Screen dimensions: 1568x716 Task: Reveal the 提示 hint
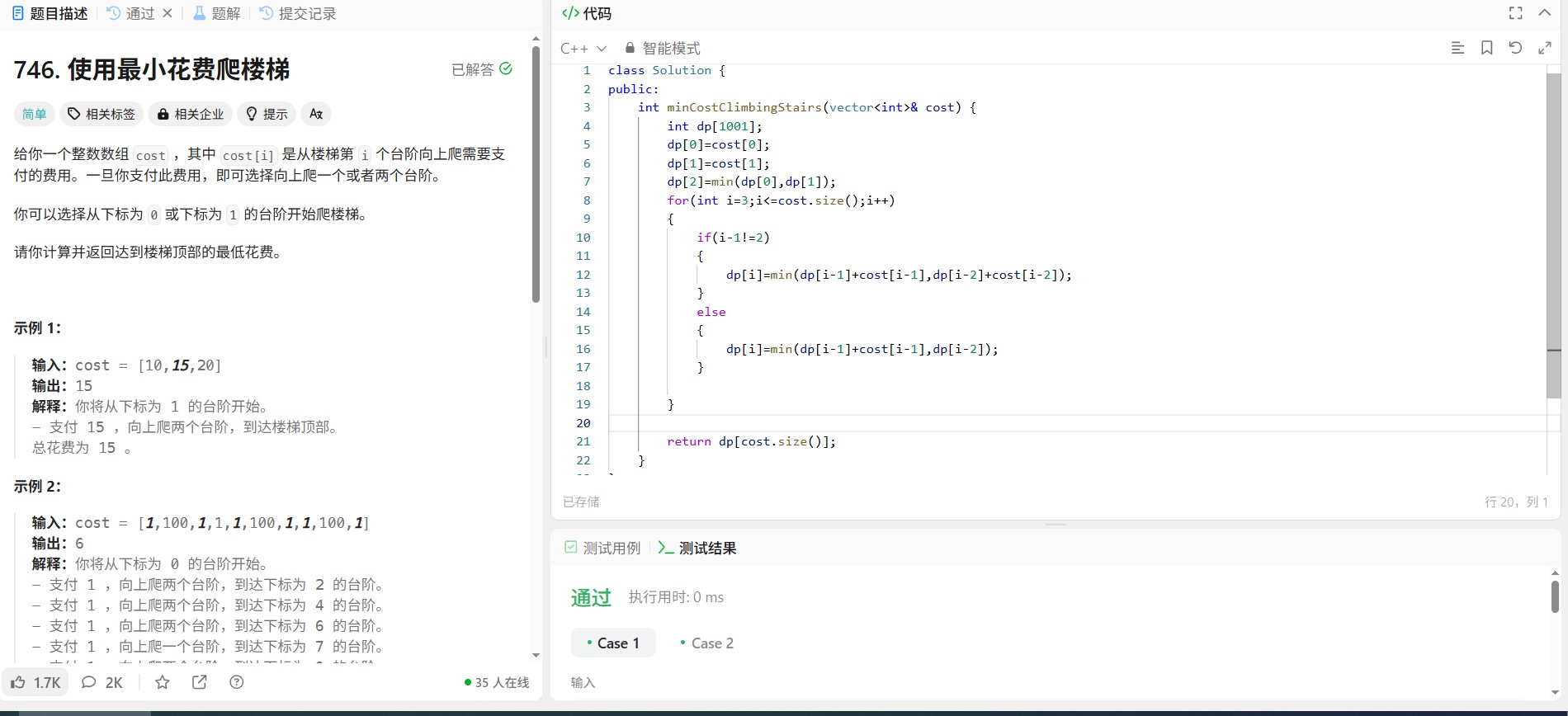[267, 114]
